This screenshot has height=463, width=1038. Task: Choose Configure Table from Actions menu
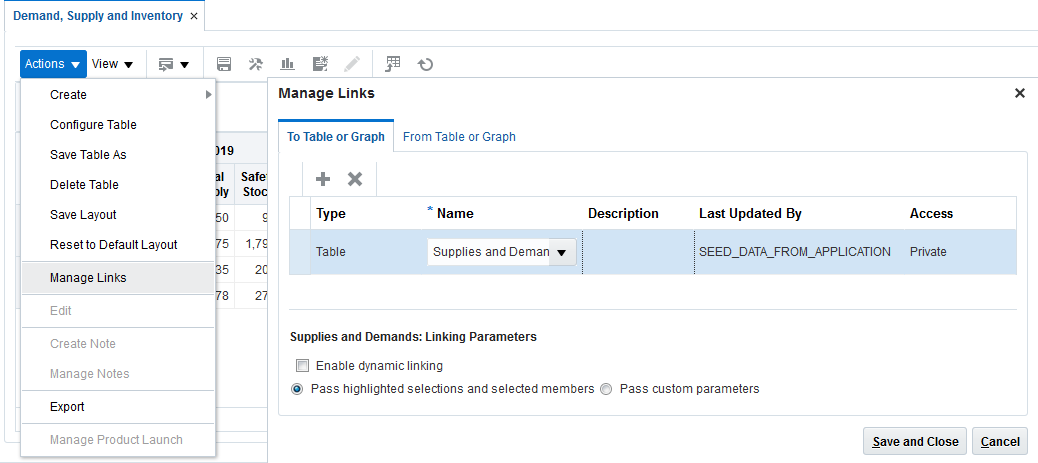tap(93, 125)
